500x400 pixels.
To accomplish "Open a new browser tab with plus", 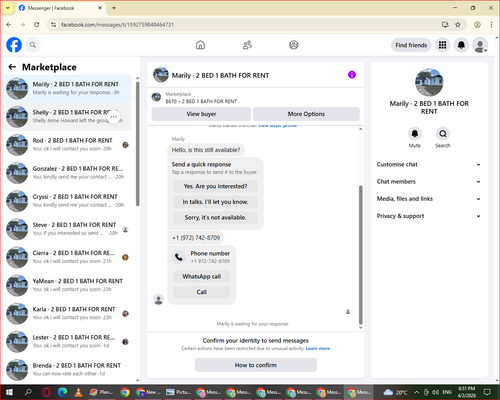I will coord(114,8).
